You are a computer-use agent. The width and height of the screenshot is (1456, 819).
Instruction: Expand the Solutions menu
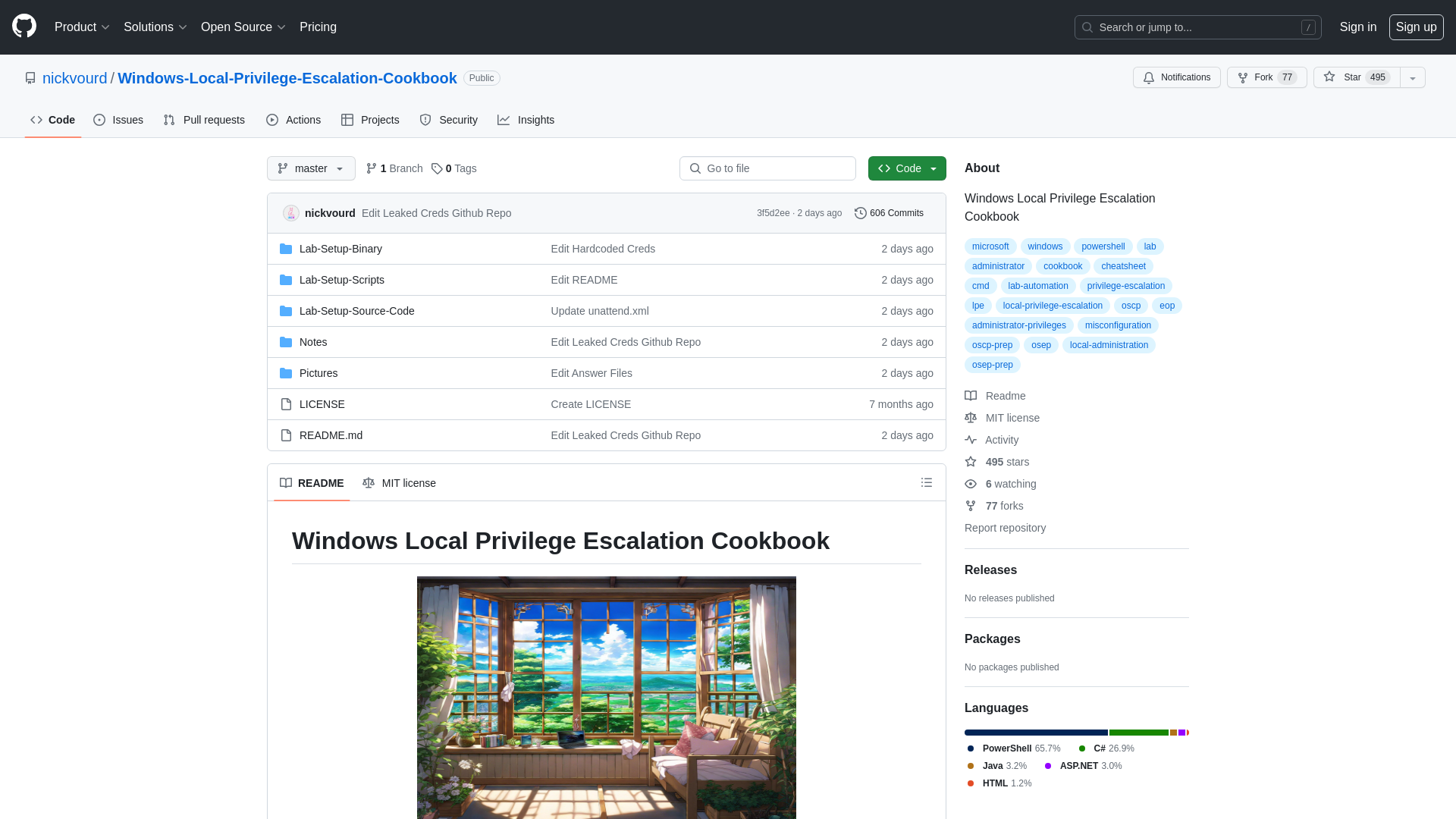[155, 27]
